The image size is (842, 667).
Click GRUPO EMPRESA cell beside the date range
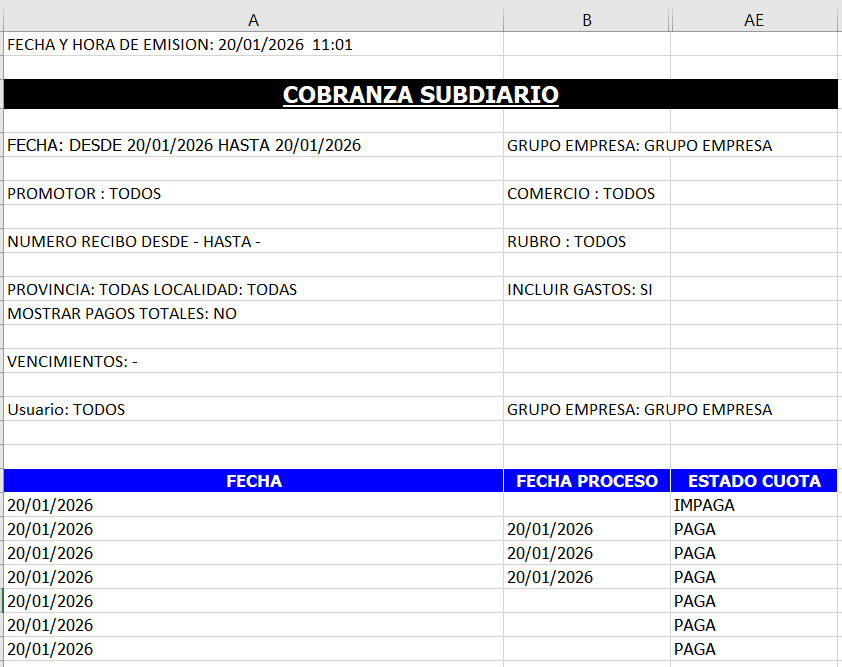coord(639,146)
